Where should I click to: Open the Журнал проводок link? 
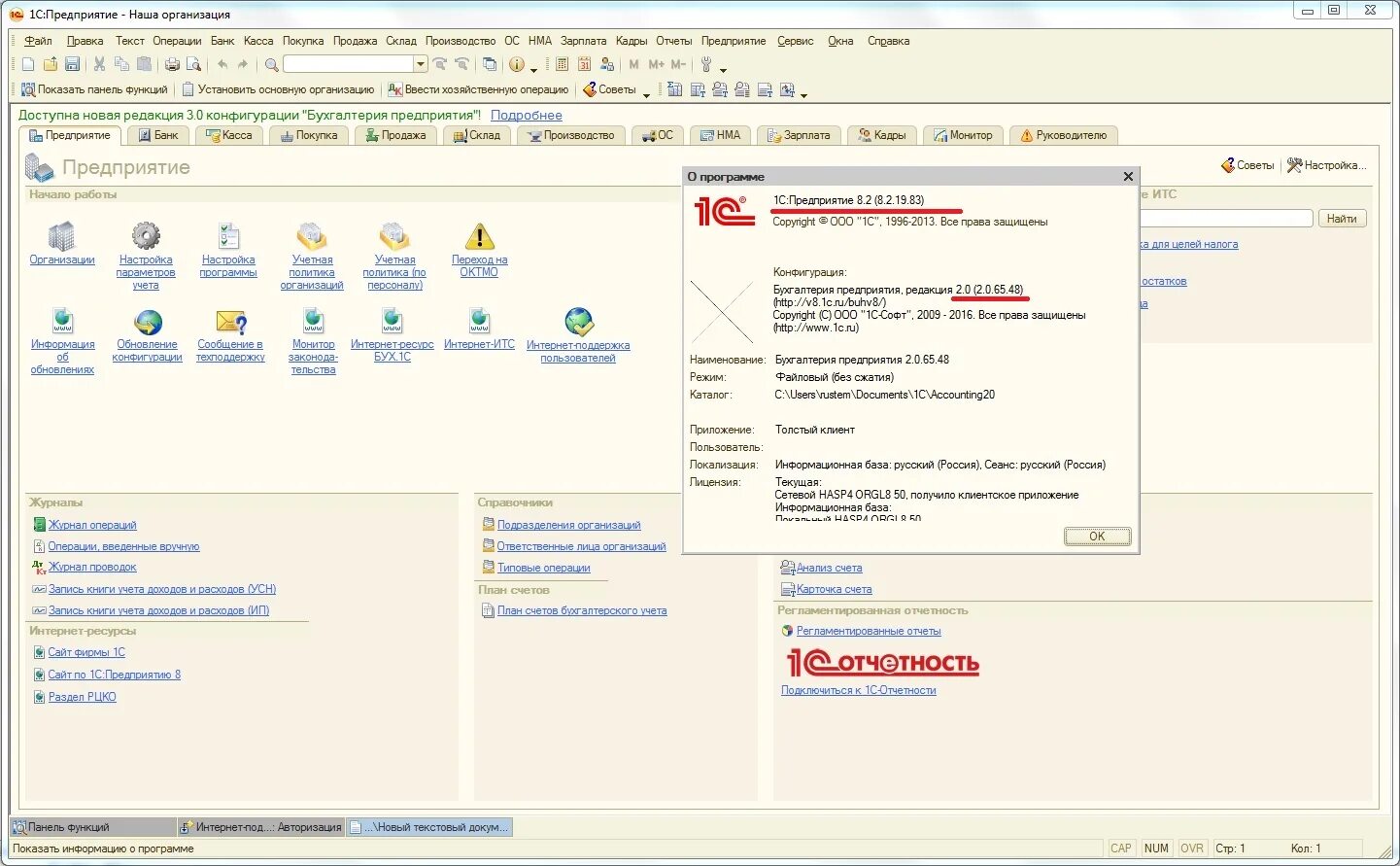coord(92,567)
